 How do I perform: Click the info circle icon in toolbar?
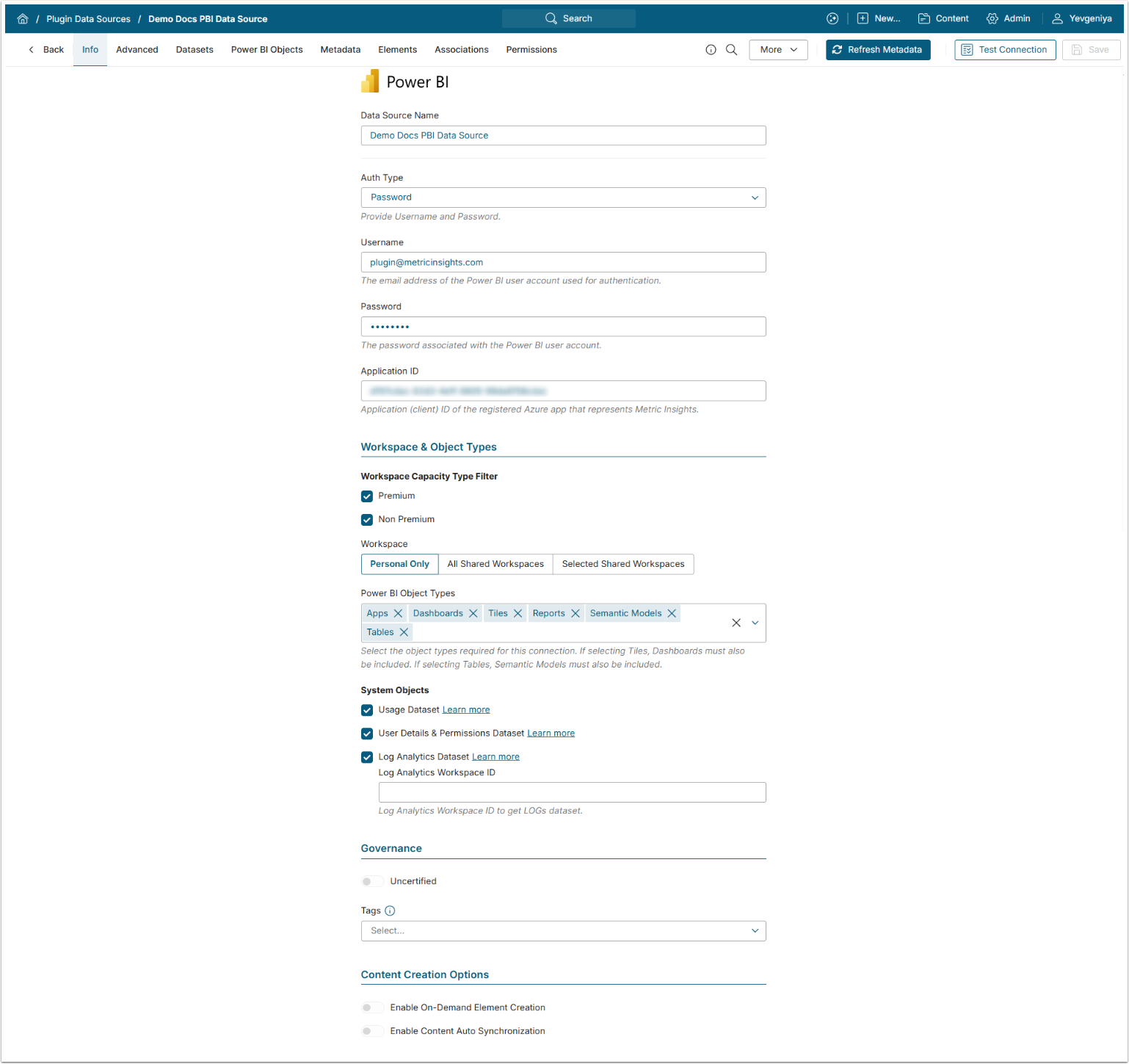coord(711,50)
